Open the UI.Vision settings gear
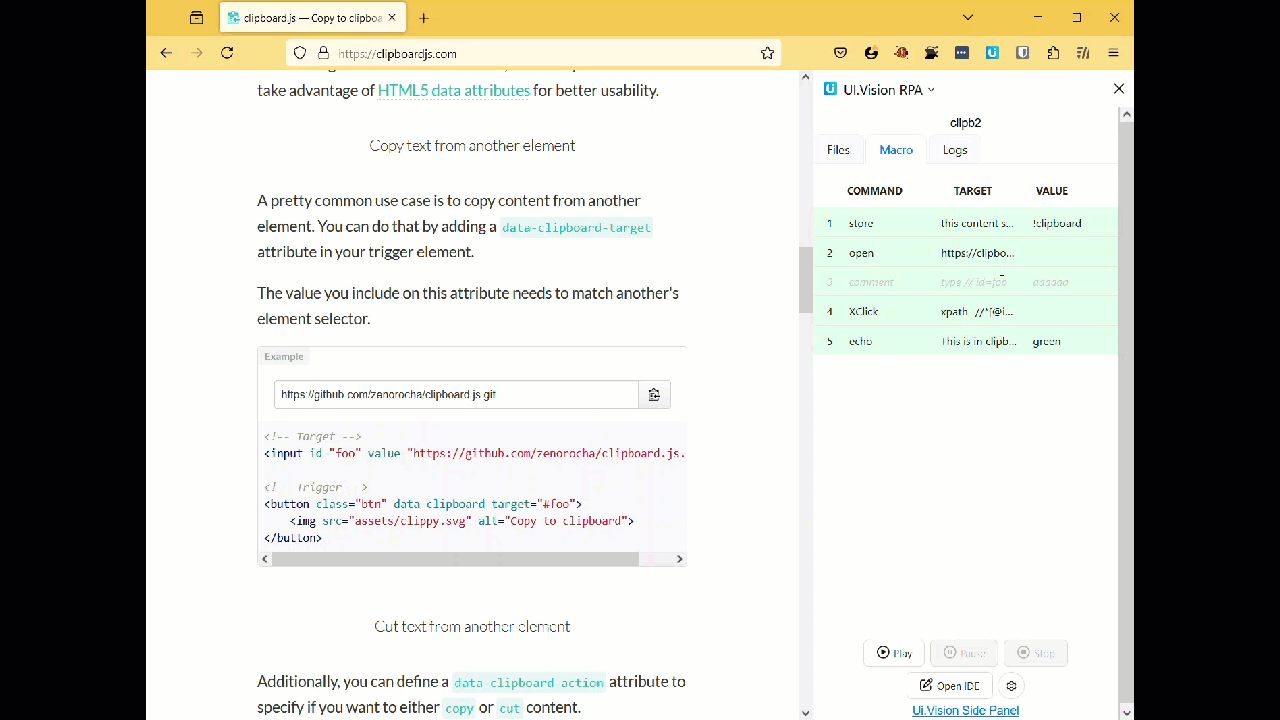 1012,686
